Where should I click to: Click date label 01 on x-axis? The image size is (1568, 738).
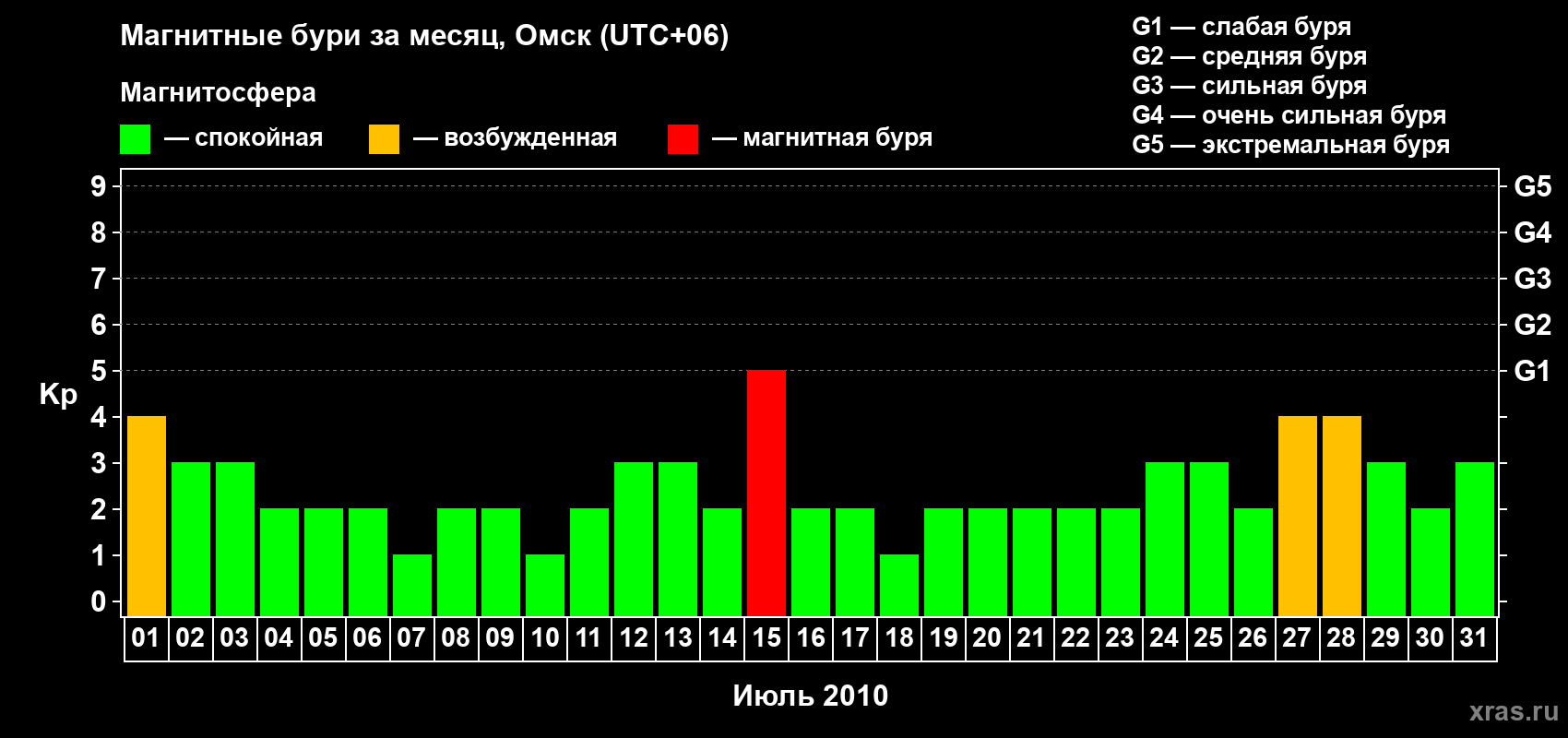tap(146, 637)
